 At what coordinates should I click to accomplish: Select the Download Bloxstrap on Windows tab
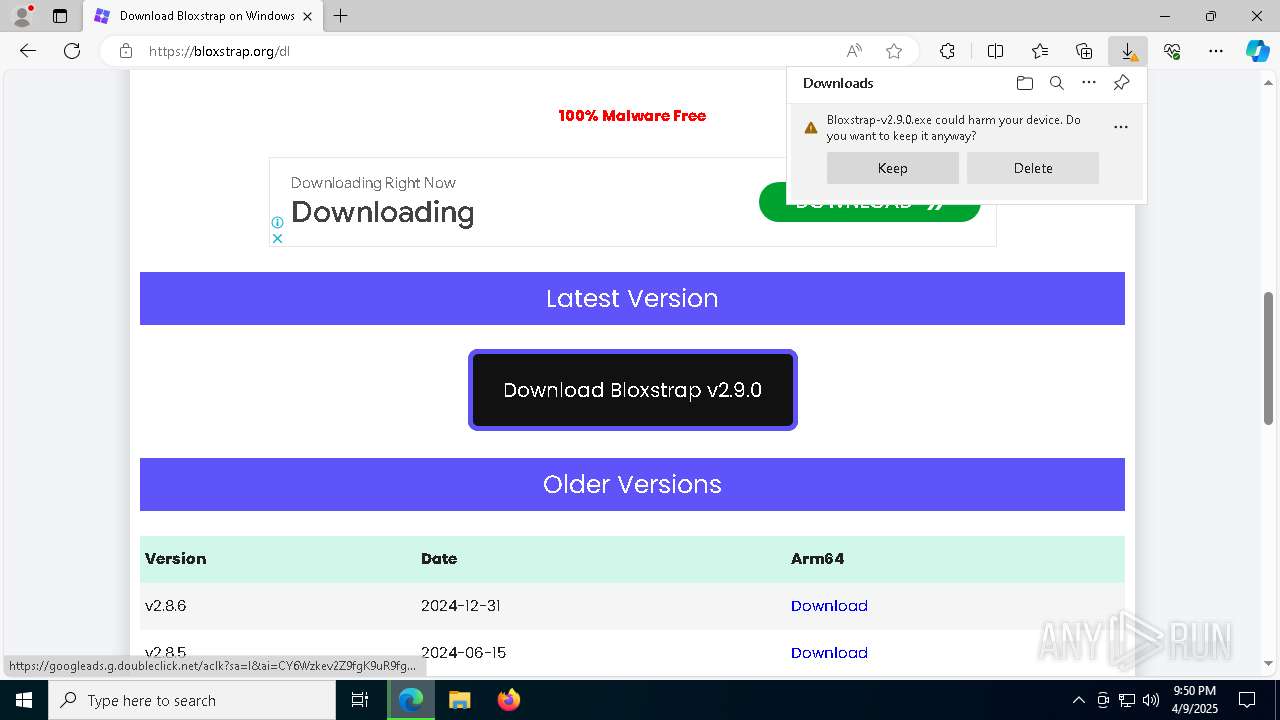(205, 16)
